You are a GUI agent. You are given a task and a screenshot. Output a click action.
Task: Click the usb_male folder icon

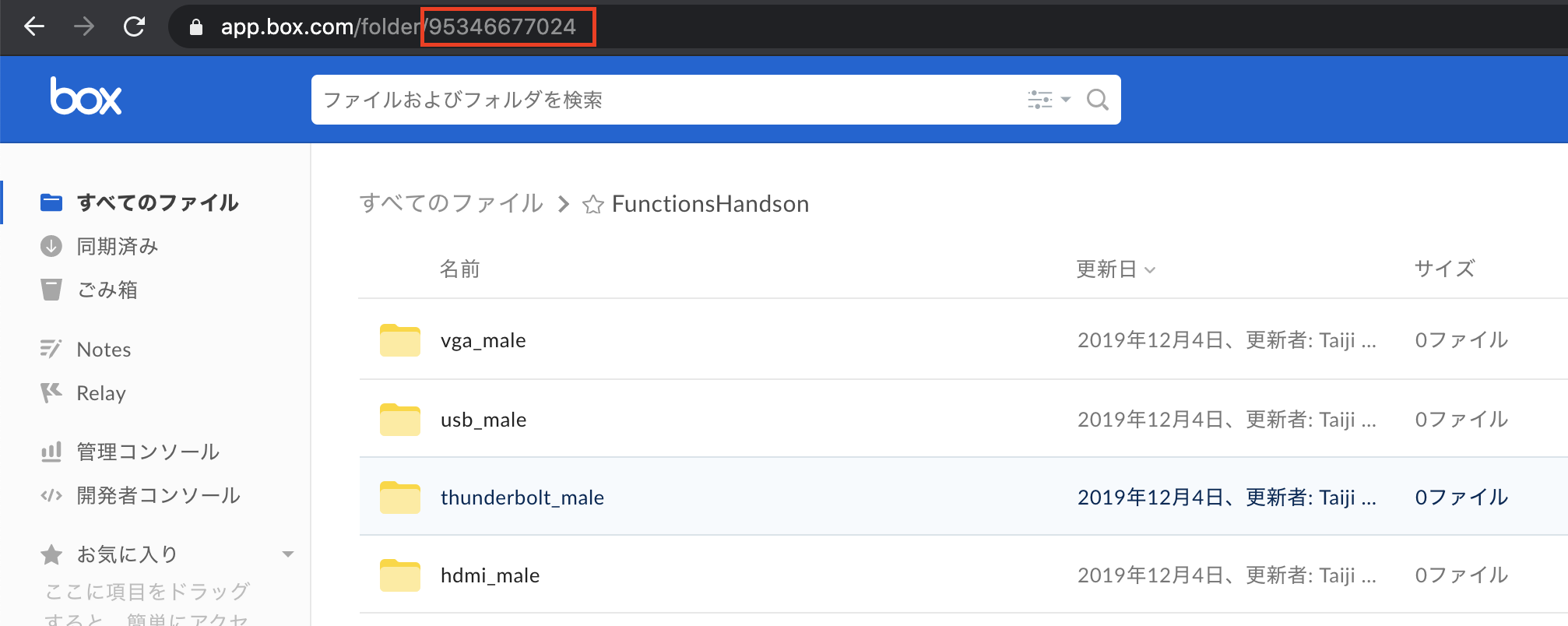click(x=400, y=420)
